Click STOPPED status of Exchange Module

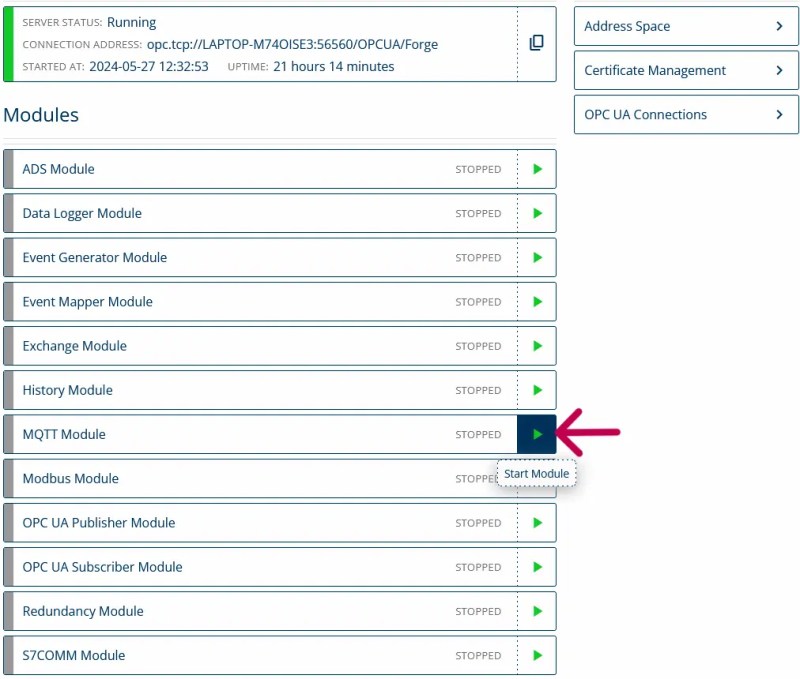(x=478, y=346)
